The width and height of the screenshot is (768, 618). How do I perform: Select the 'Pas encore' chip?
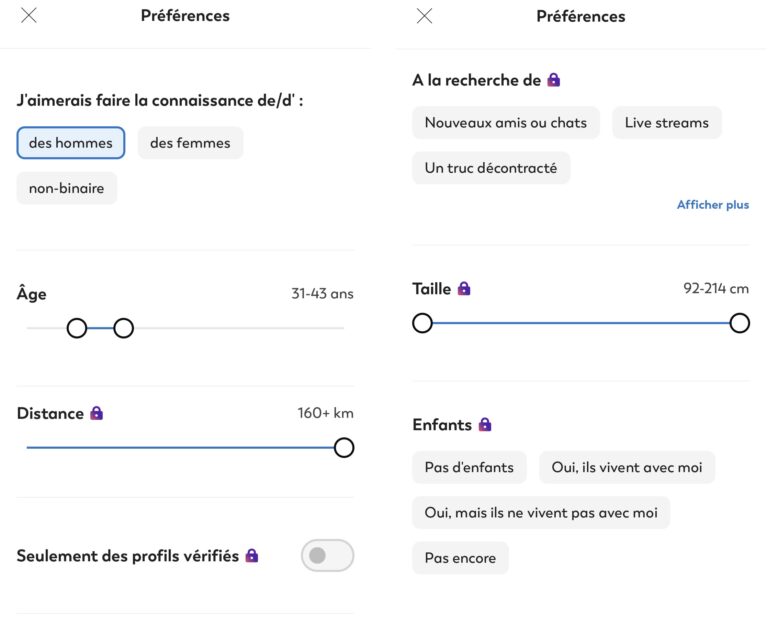pos(460,558)
